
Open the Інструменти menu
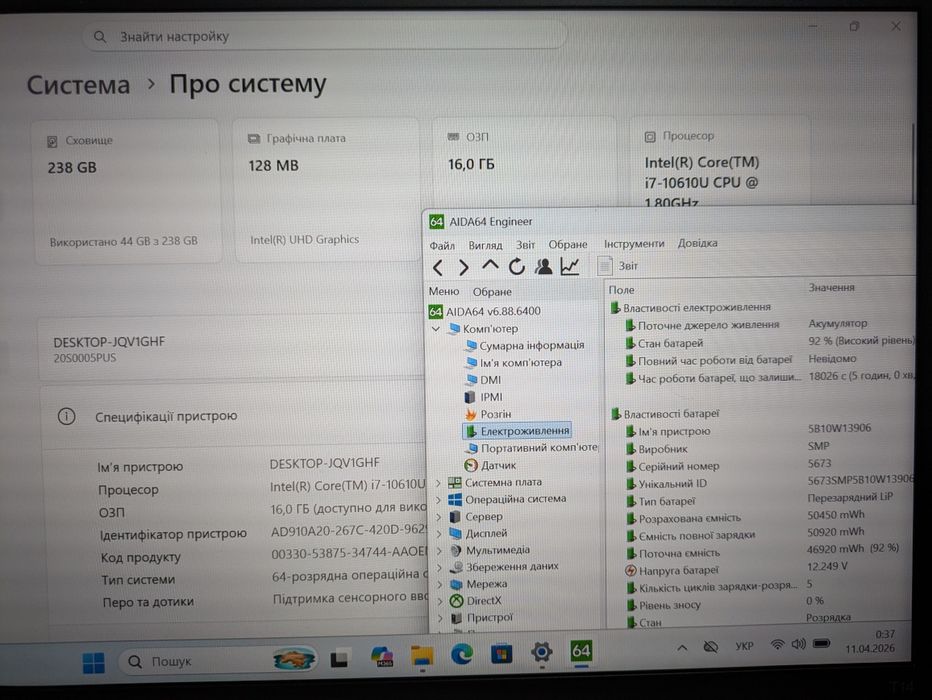[x=634, y=244]
